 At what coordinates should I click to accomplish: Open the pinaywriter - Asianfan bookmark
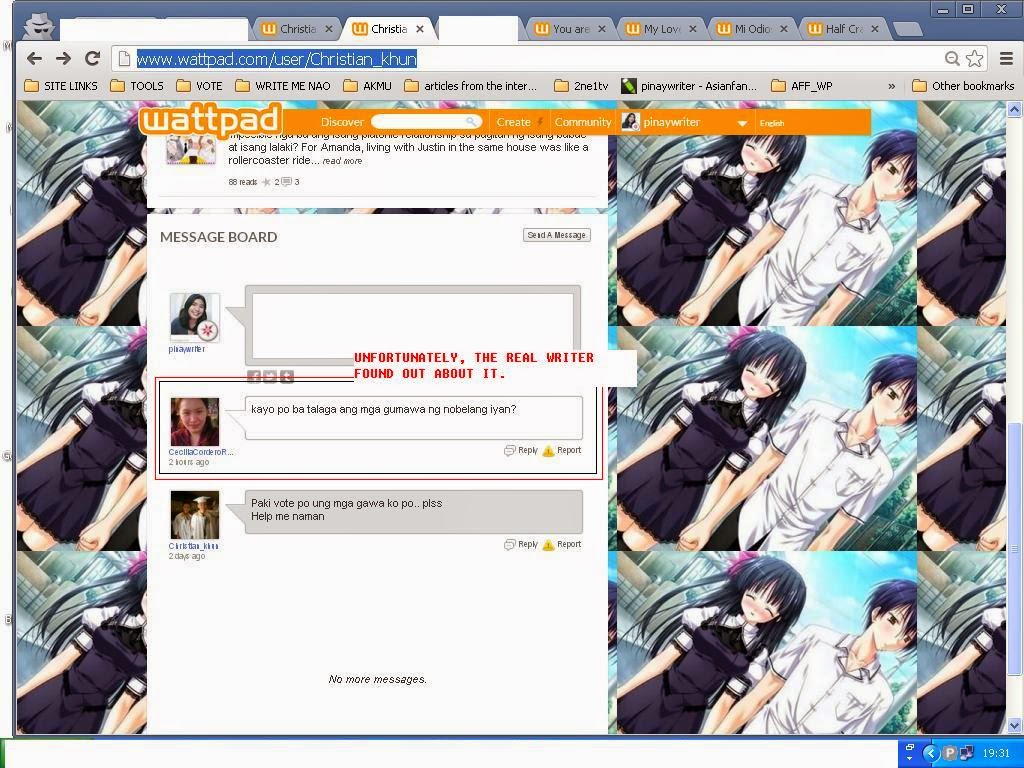[x=689, y=86]
